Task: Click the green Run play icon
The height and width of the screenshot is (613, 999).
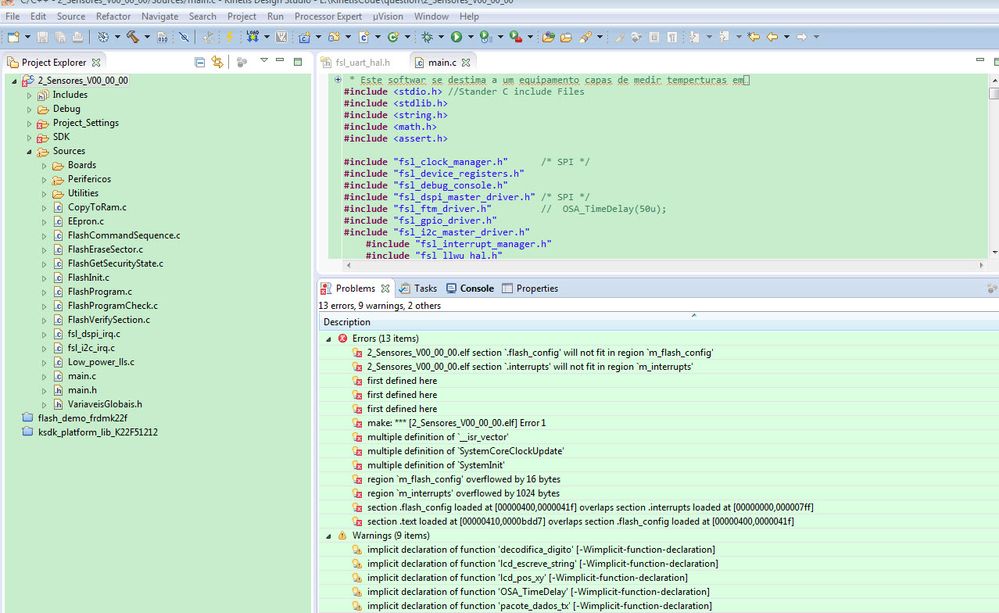Action: (456, 37)
